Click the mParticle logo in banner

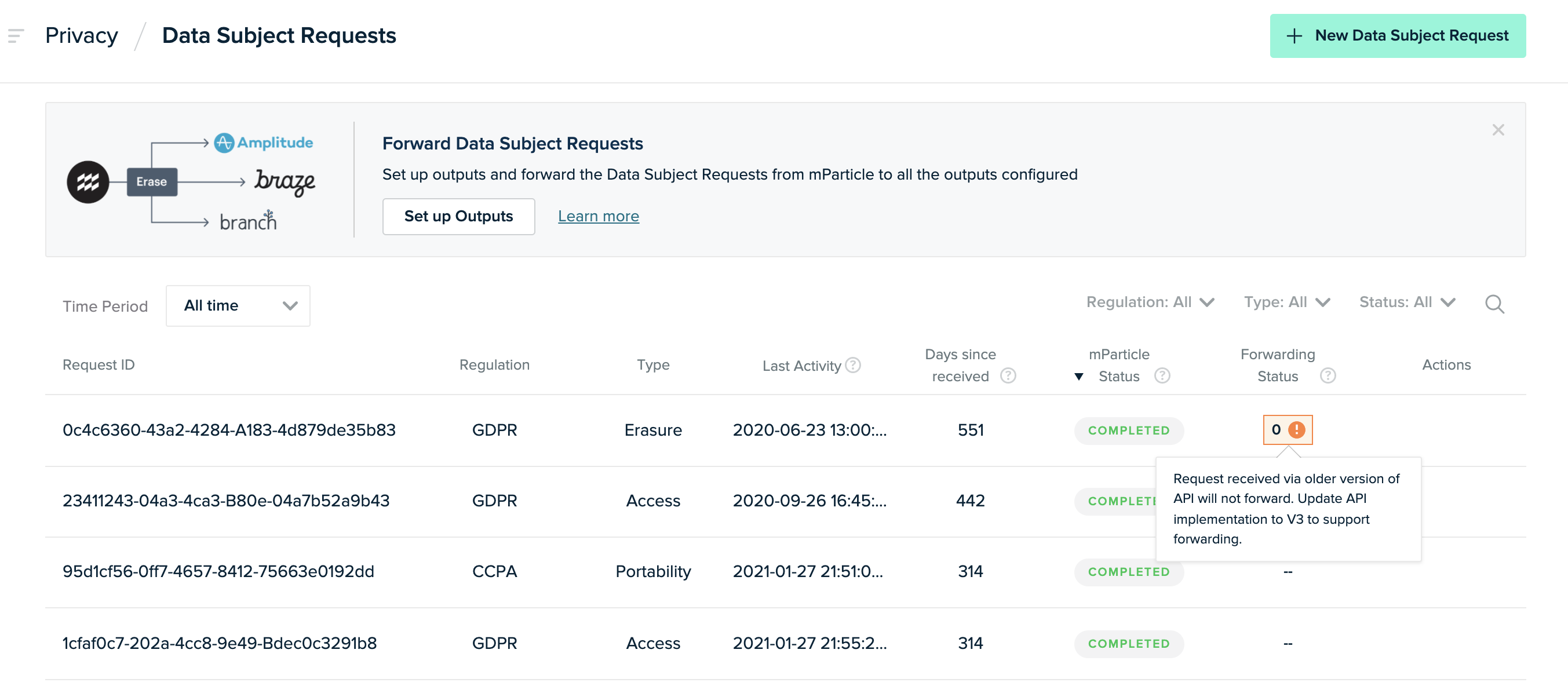click(x=87, y=182)
